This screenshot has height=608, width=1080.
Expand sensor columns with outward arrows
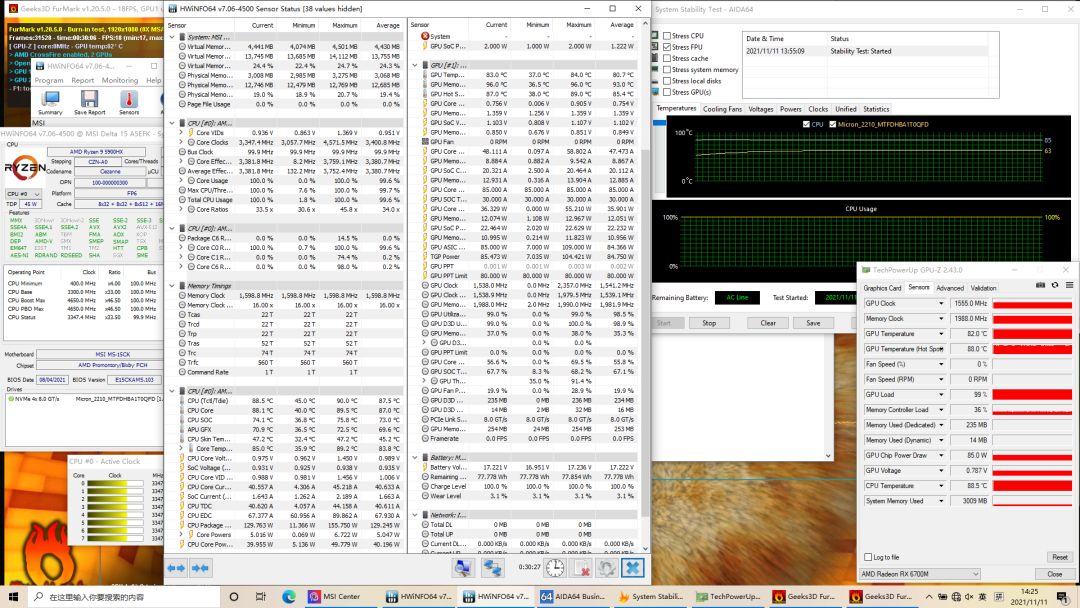176,568
